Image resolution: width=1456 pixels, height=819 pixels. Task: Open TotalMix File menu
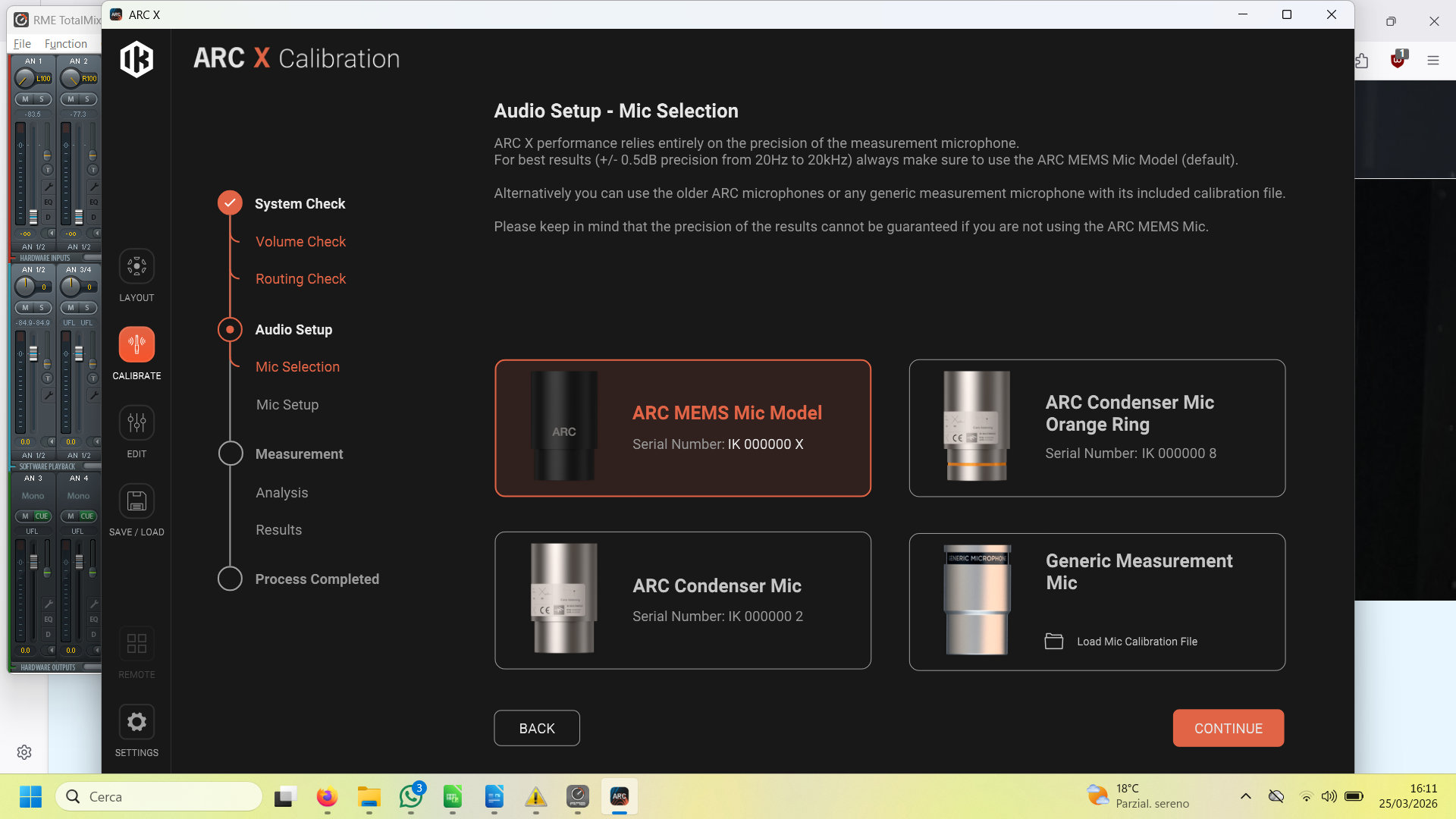point(22,44)
